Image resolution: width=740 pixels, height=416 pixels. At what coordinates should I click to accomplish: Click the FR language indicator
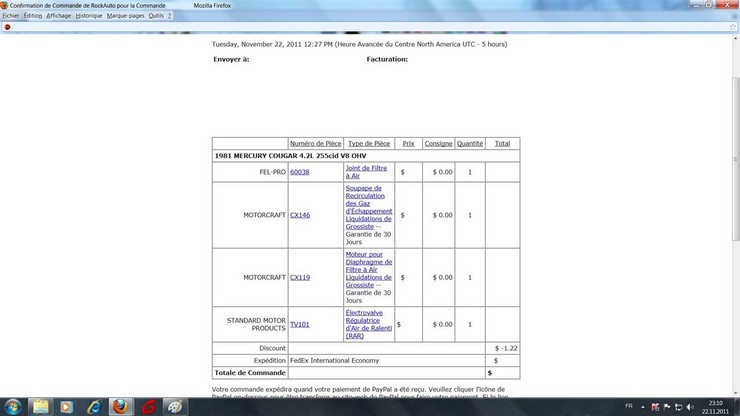629,406
